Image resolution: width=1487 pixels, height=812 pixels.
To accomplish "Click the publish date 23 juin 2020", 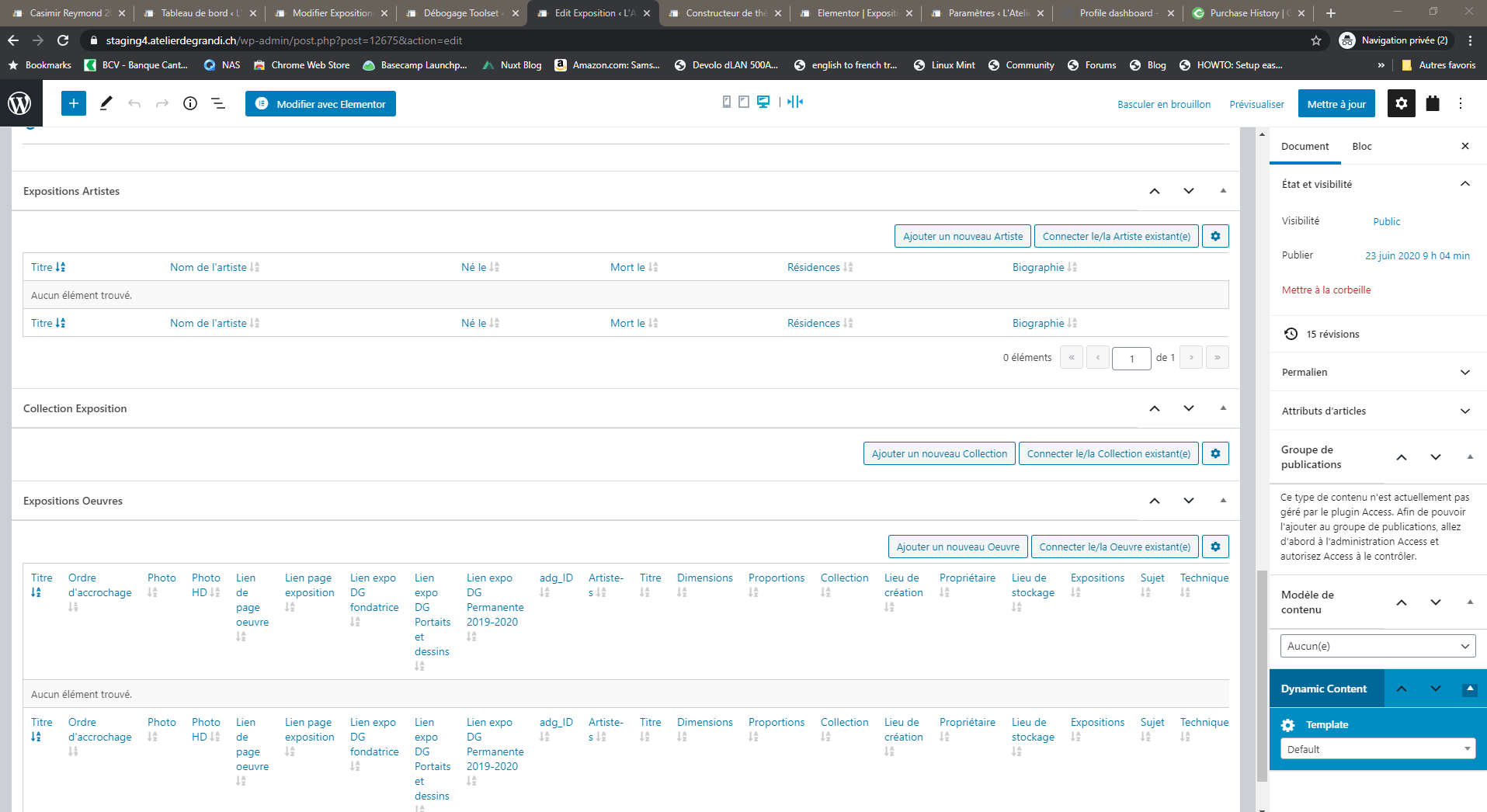I will (x=1417, y=255).
